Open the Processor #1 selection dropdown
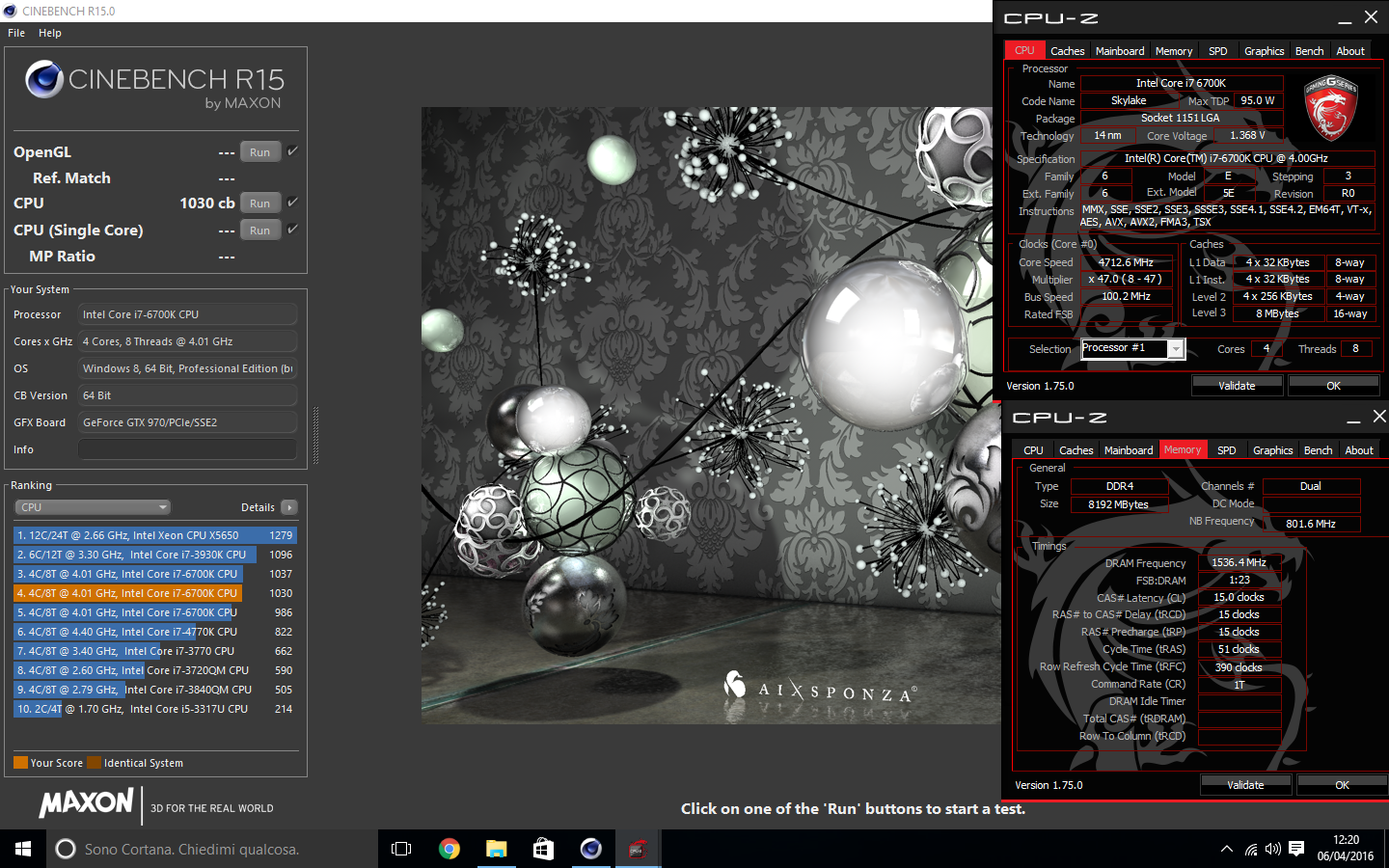 tap(1132, 348)
